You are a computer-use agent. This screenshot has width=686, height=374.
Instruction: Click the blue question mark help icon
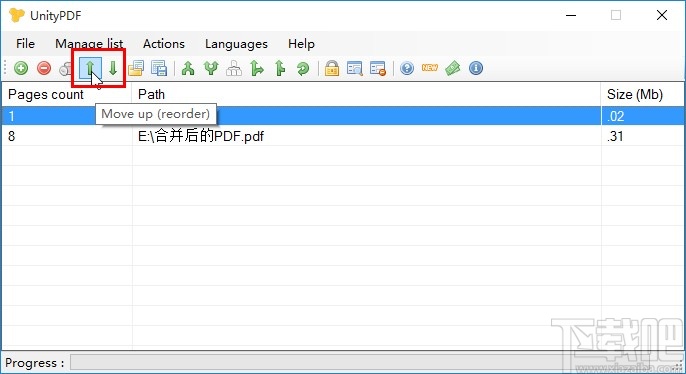[406, 68]
